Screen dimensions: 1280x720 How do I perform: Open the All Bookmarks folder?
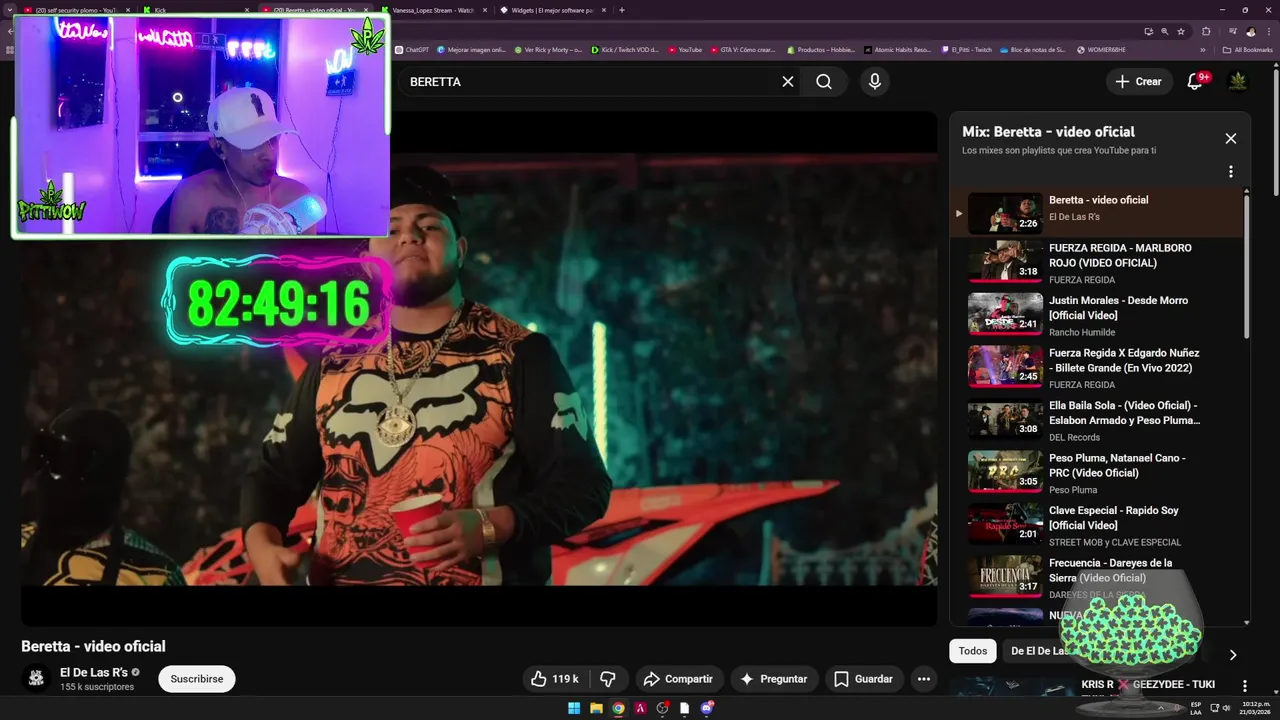[1247, 49]
